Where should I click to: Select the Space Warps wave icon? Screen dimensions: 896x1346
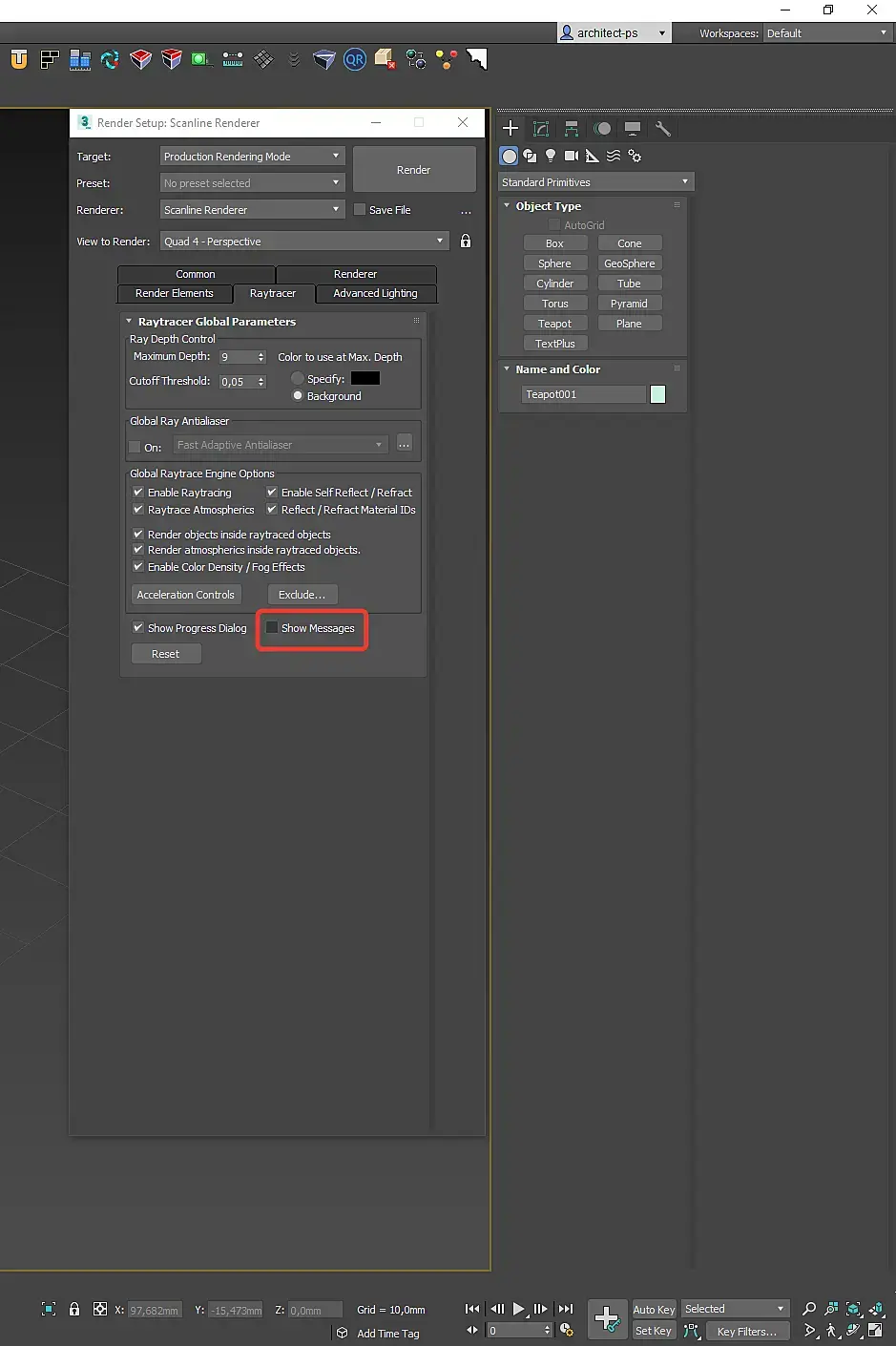tap(614, 156)
